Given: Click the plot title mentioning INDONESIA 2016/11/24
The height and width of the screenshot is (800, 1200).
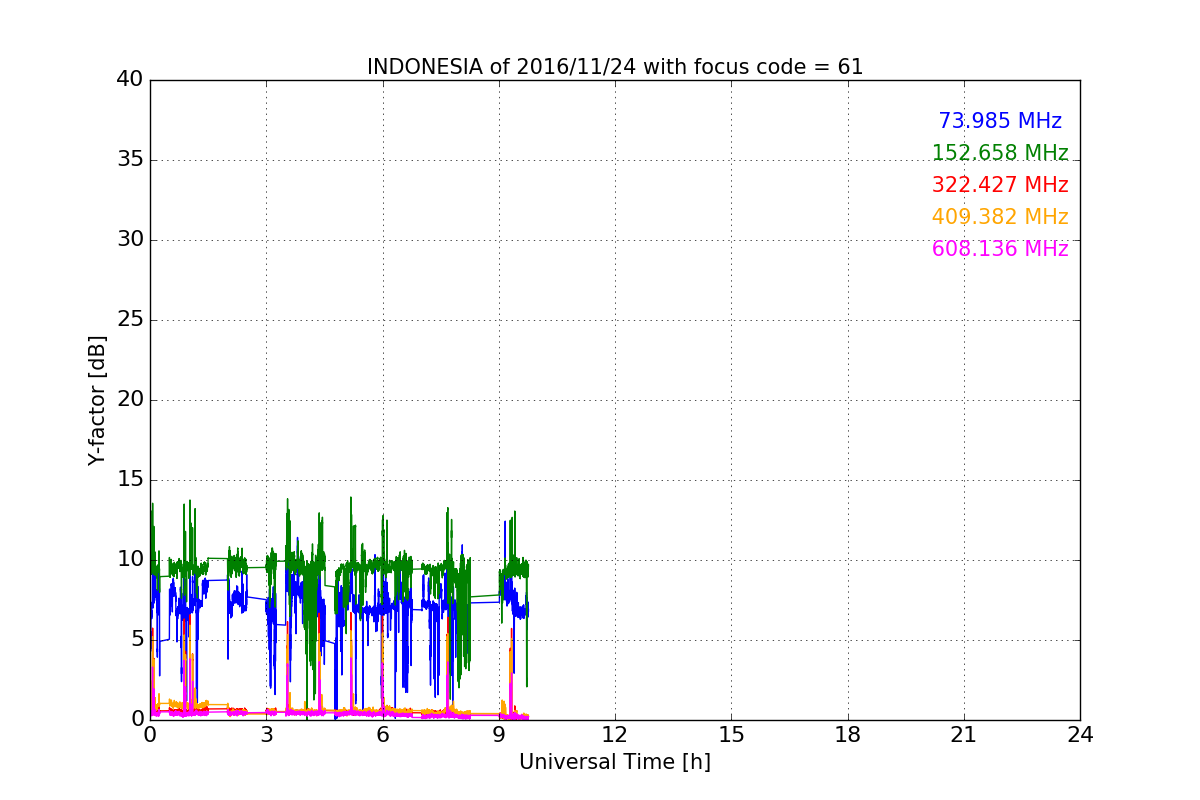Looking at the screenshot, I should (x=615, y=67).
